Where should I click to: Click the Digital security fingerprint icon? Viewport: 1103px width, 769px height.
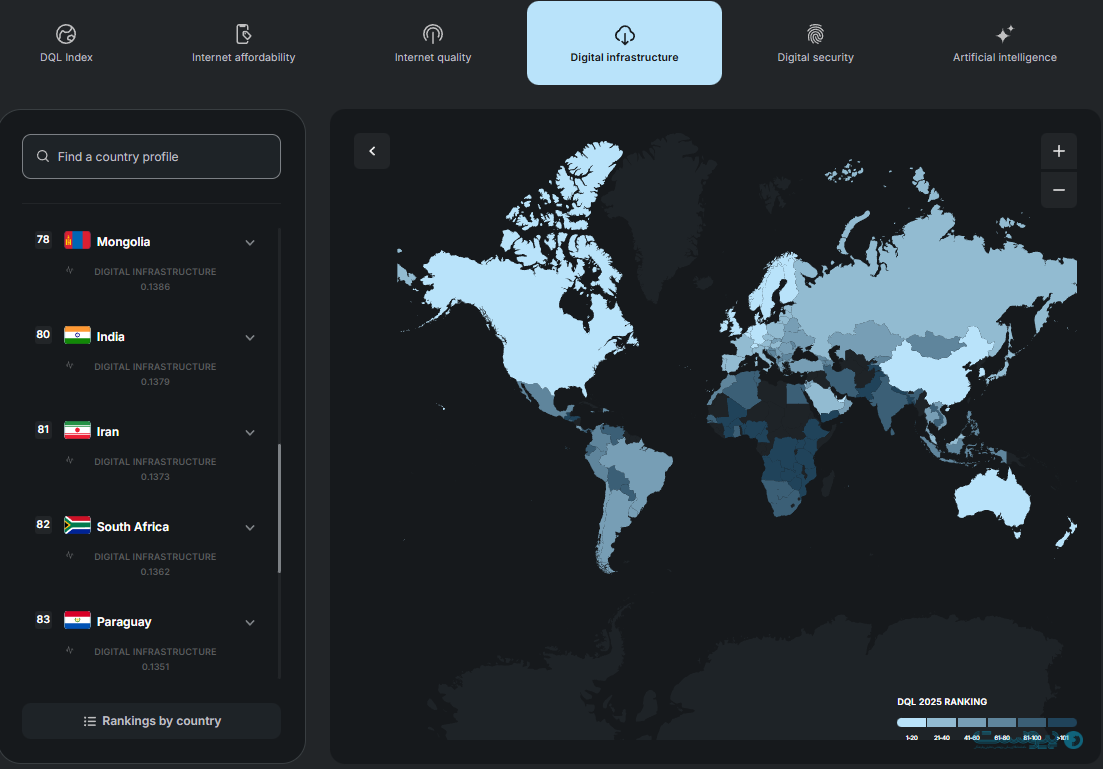coord(815,35)
